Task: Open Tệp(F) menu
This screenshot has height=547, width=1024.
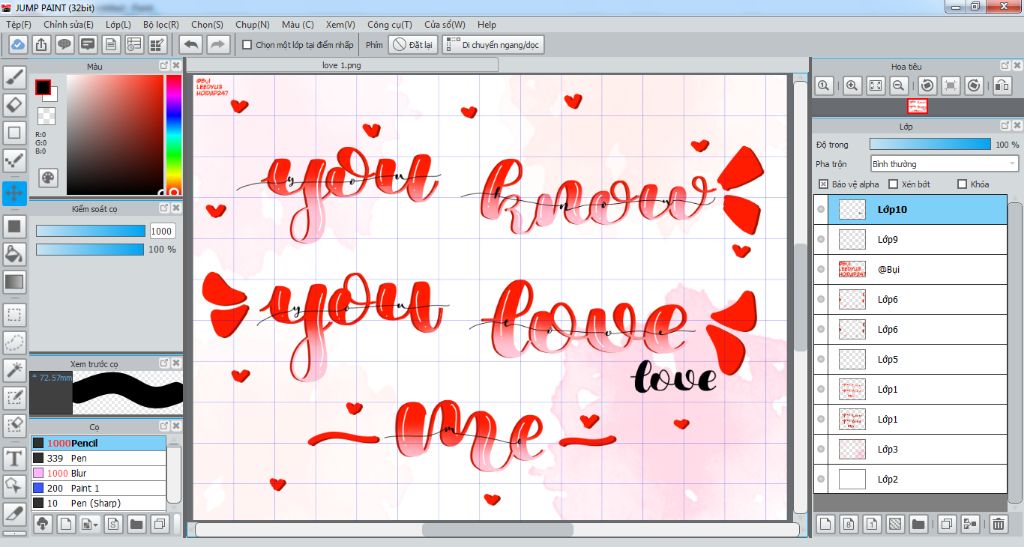Action: [x=19, y=24]
